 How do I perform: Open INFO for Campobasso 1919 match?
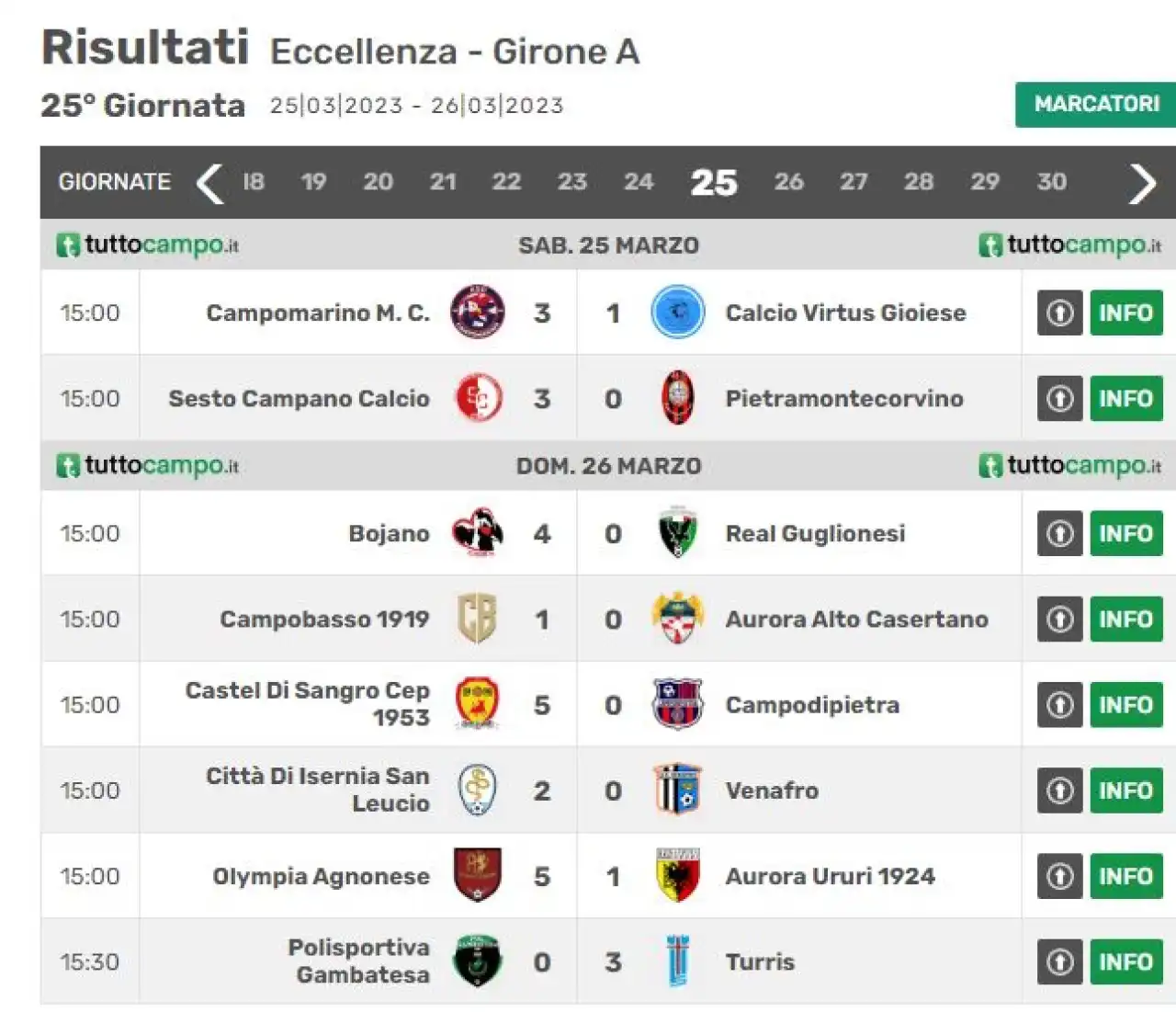coord(1126,619)
